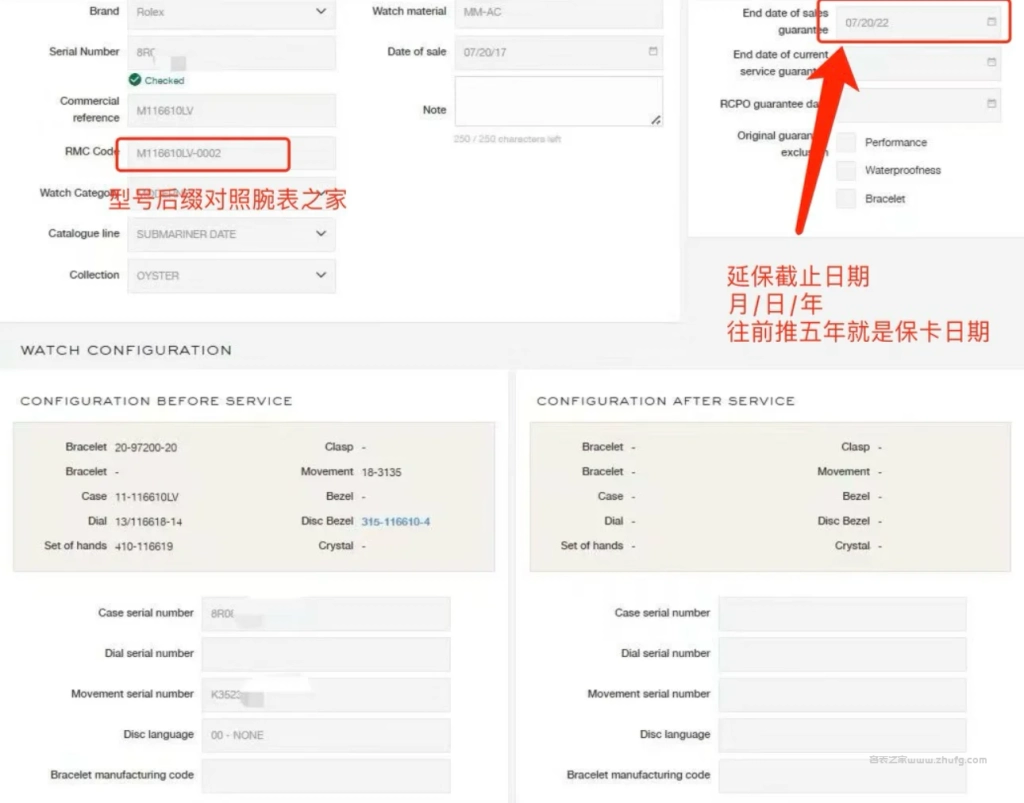1024x803 pixels.
Task: Enable the Waterproofness checkbox
Action: tap(846, 171)
